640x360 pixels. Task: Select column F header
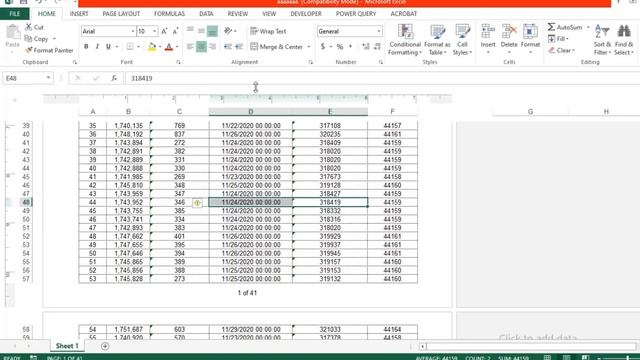tap(392, 111)
